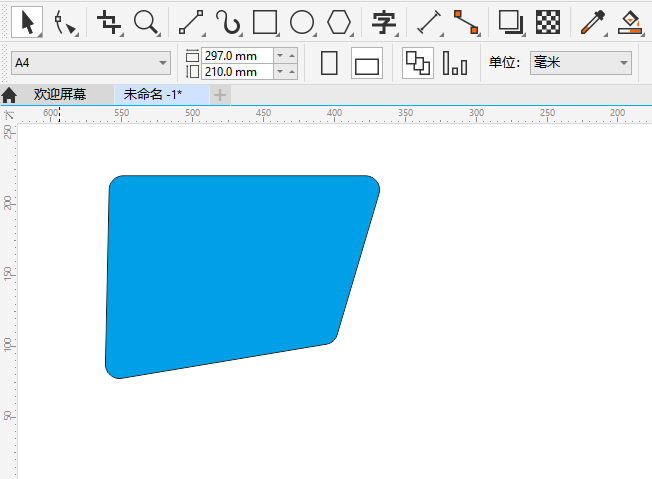Select the Eyedropper tool
Viewport: 652px width, 479px height.
(593, 21)
